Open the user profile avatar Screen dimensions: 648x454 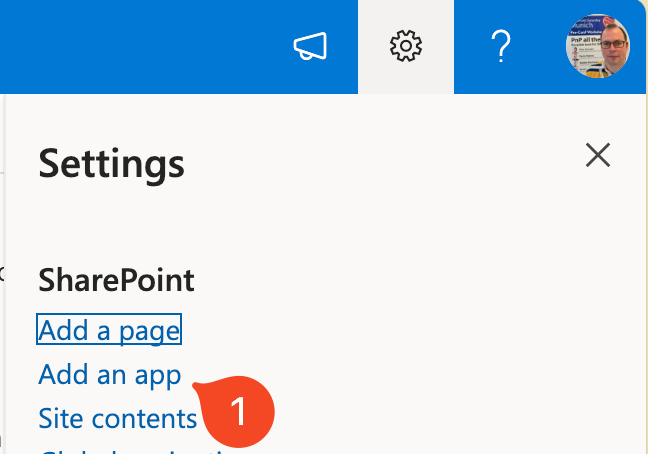597,46
